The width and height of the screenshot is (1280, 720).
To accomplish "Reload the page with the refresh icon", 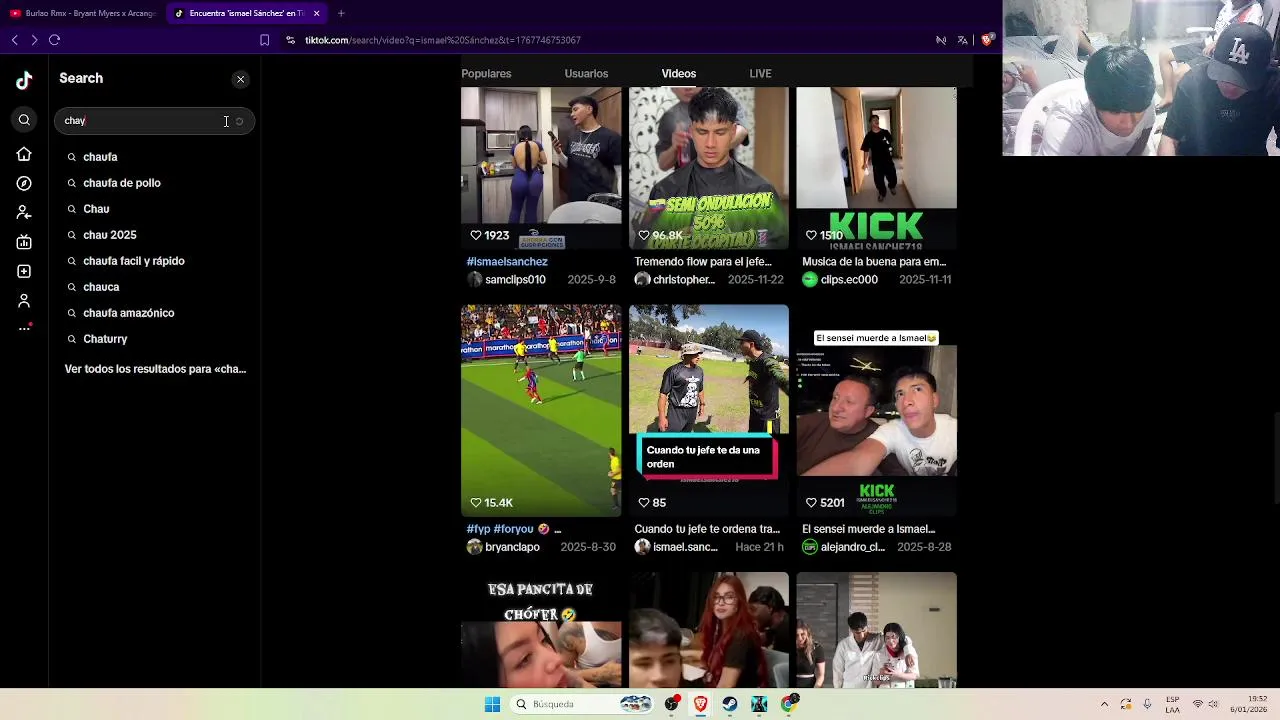I will pyautogui.click(x=54, y=40).
